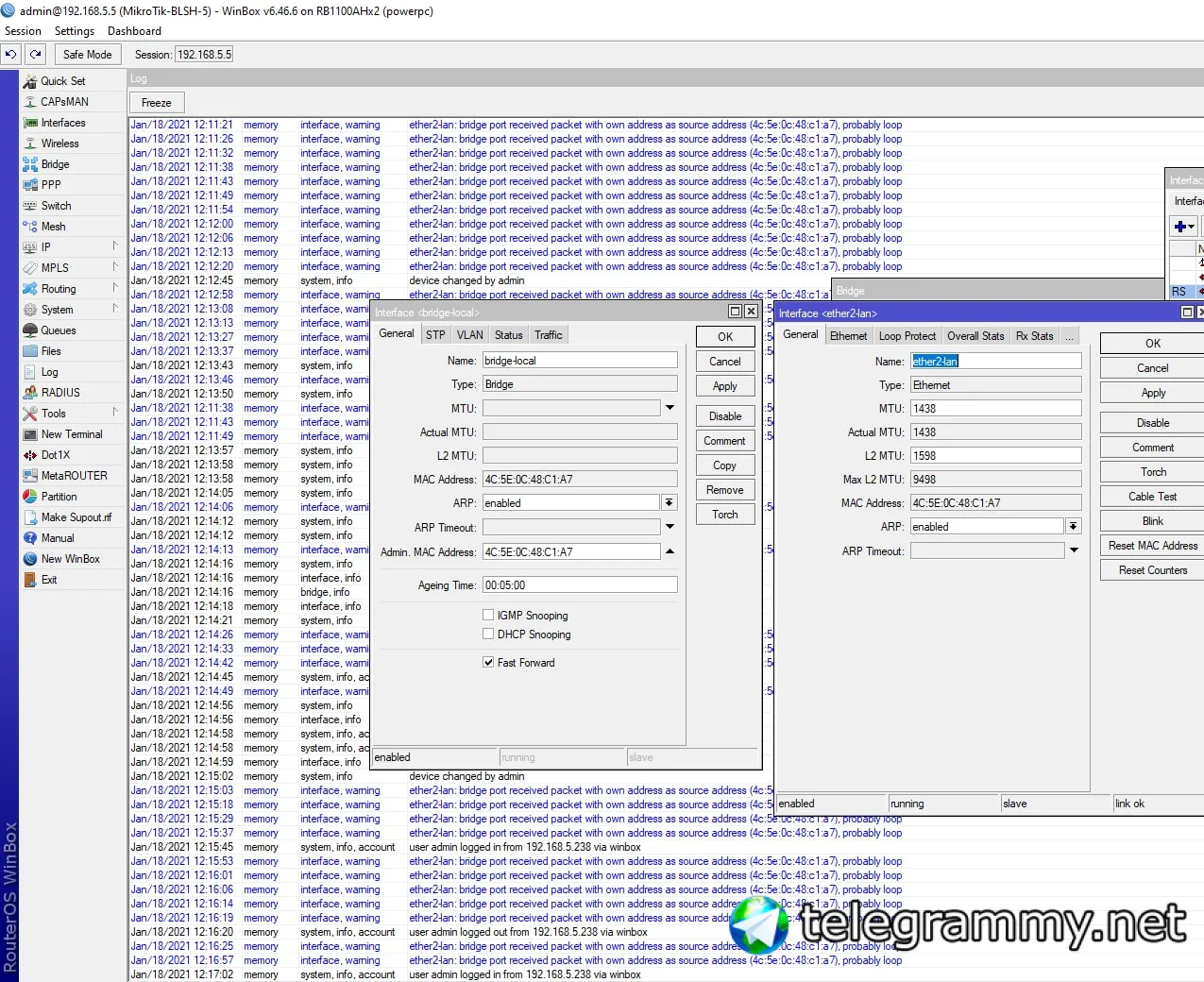1204x982 pixels.
Task: Open Mesh sidebar entry
Action: click(53, 227)
